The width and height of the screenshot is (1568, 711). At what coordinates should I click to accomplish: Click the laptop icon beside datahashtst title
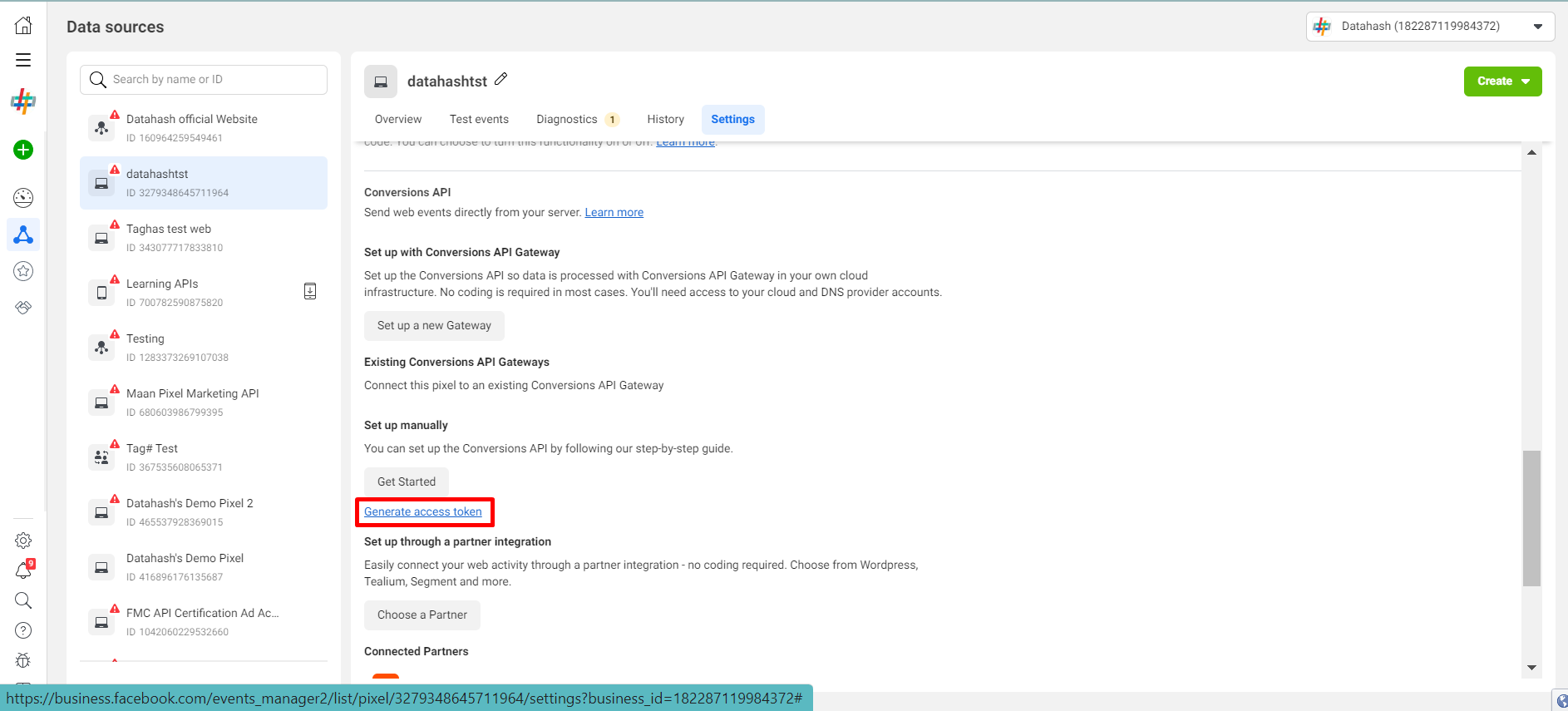(381, 81)
